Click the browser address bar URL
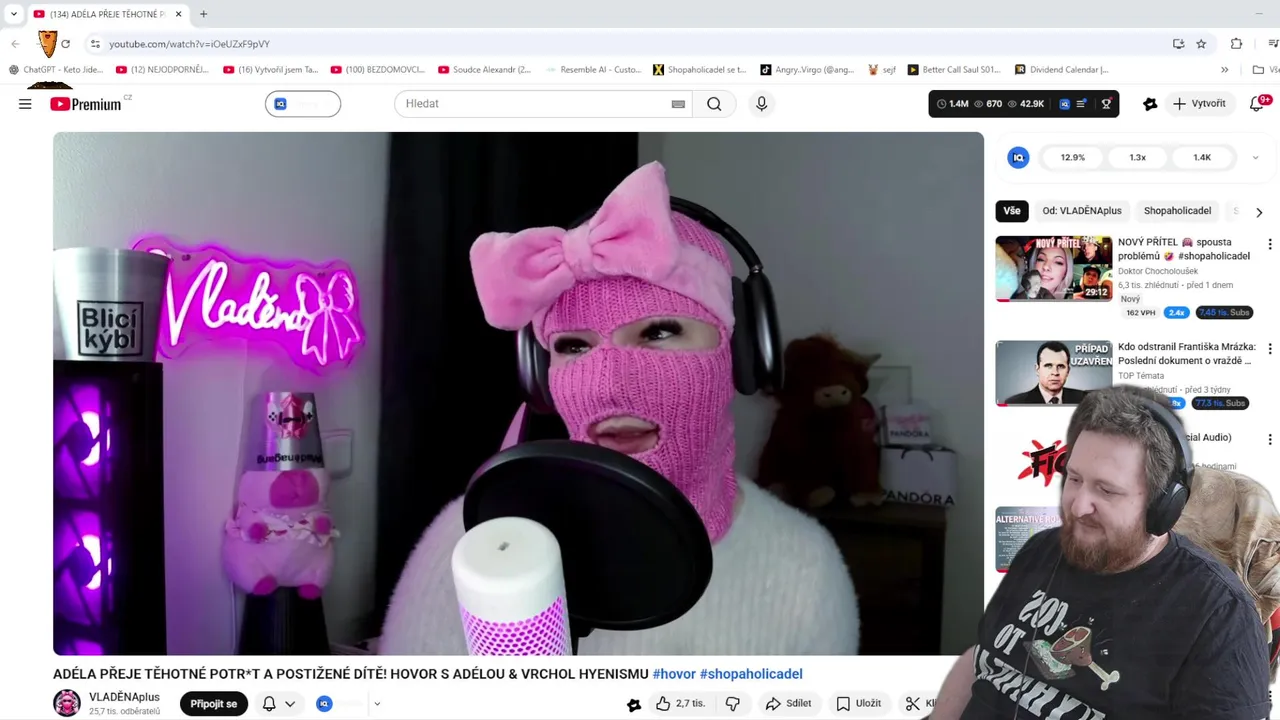Viewport: 1280px width, 720px height. (189, 44)
